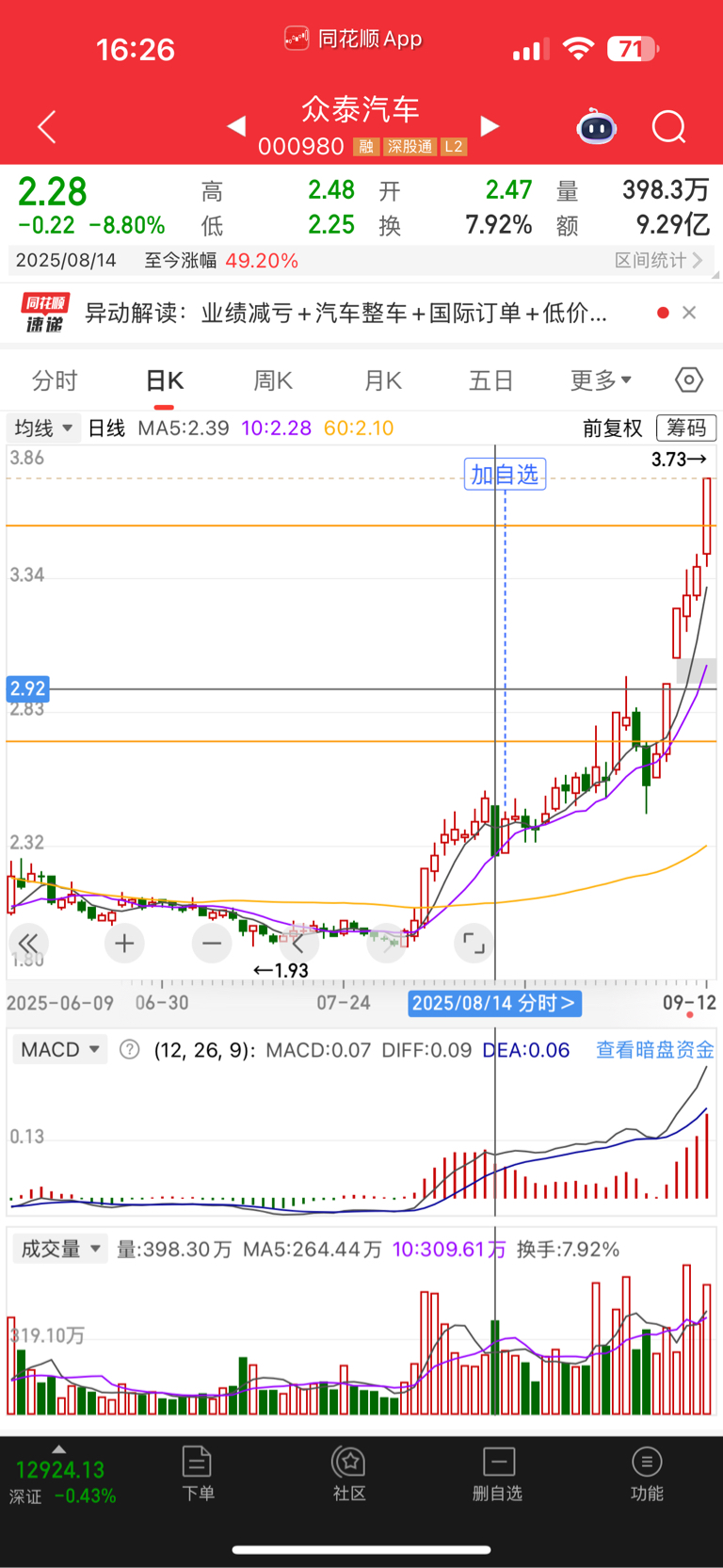Open the 成交量 indicator dropdown
The height and width of the screenshot is (1568, 723).
pyautogui.click(x=60, y=1249)
